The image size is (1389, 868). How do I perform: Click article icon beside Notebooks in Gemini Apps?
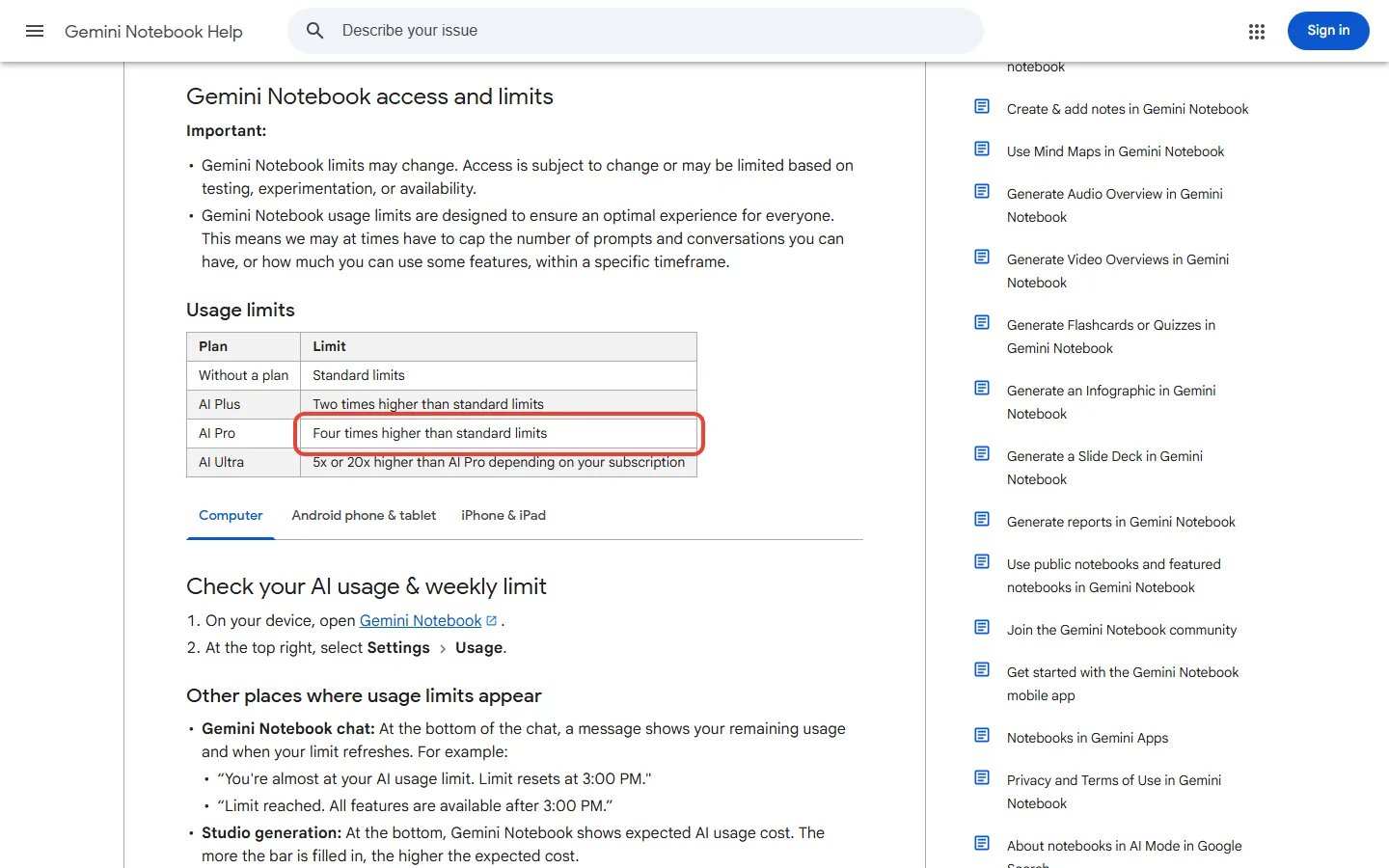(982, 735)
